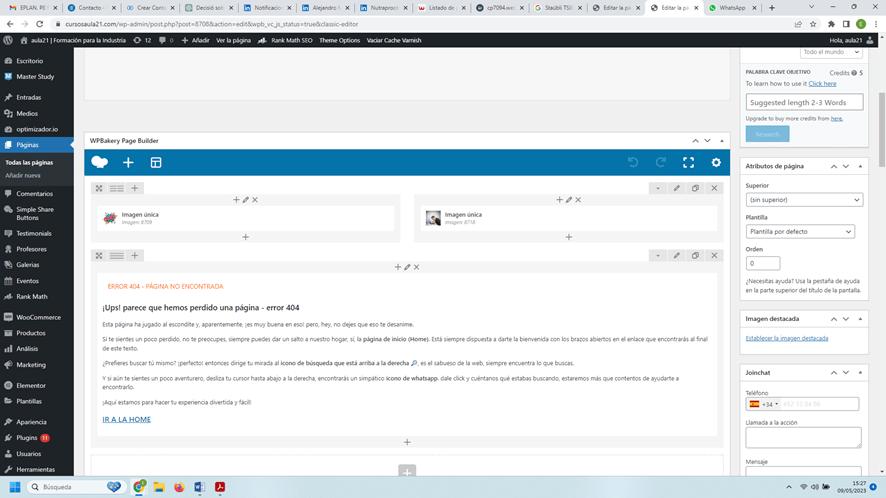This screenshot has width=886, height=498.
Task: Click Establecer la imagen destacada link
Action: coord(787,338)
